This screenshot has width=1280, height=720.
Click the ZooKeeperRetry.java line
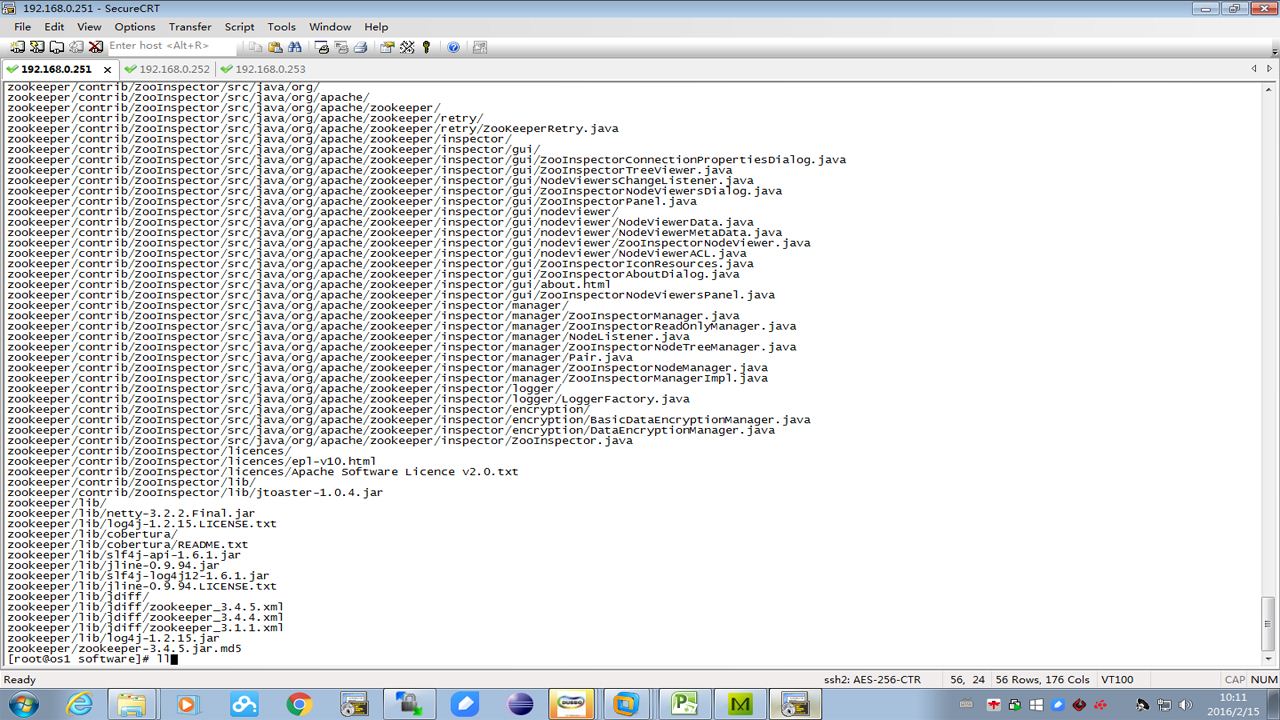click(x=313, y=129)
